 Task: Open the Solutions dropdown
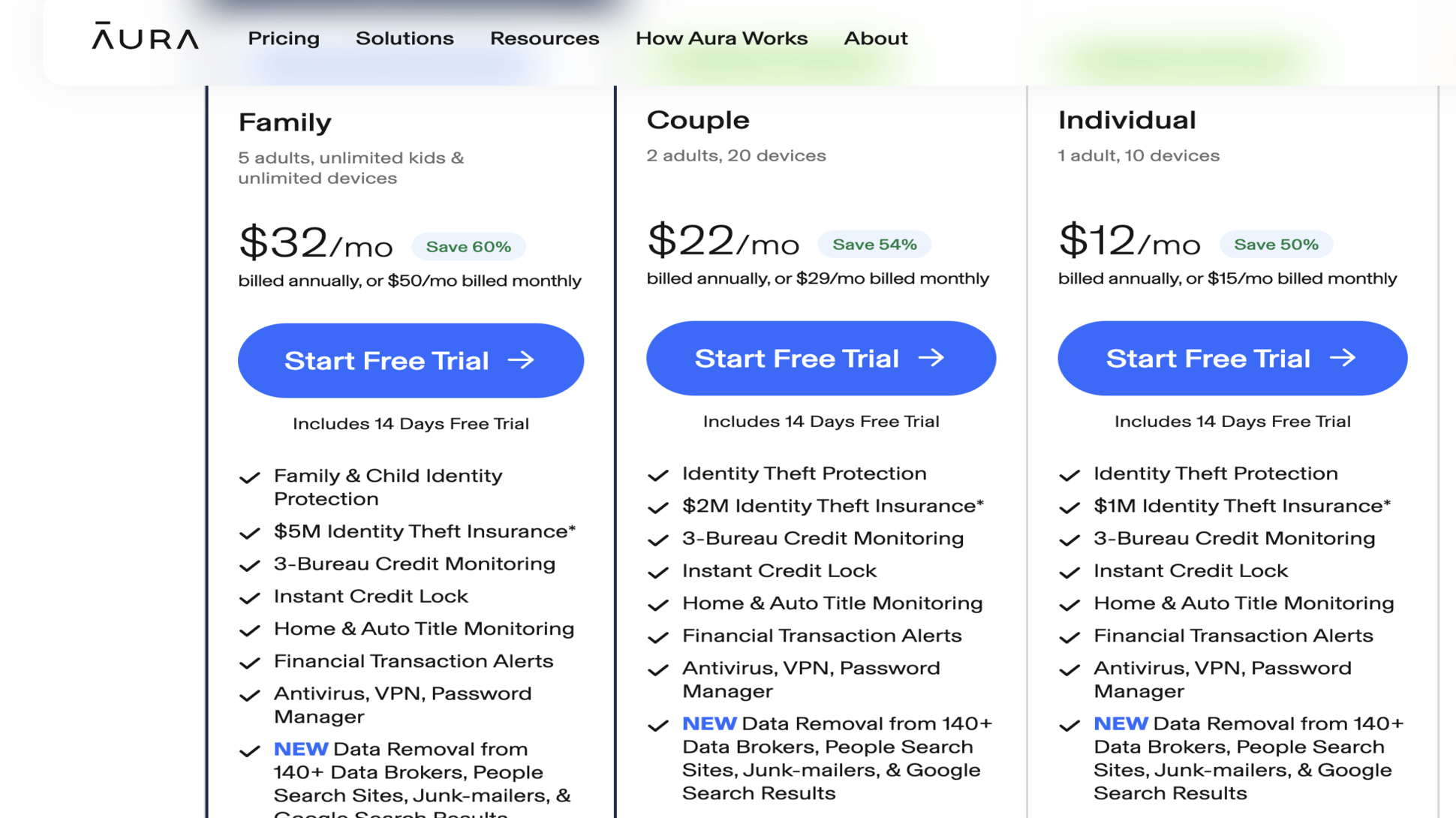[405, 38]
